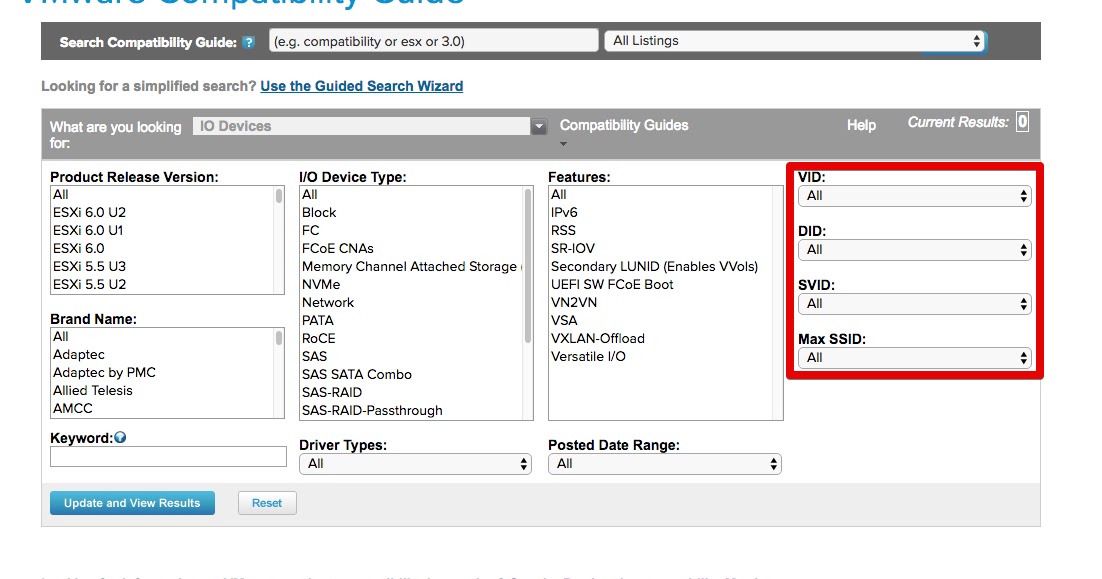
Task: Open the Posted Date Range dropdown
Action: (x=665, y=464)
